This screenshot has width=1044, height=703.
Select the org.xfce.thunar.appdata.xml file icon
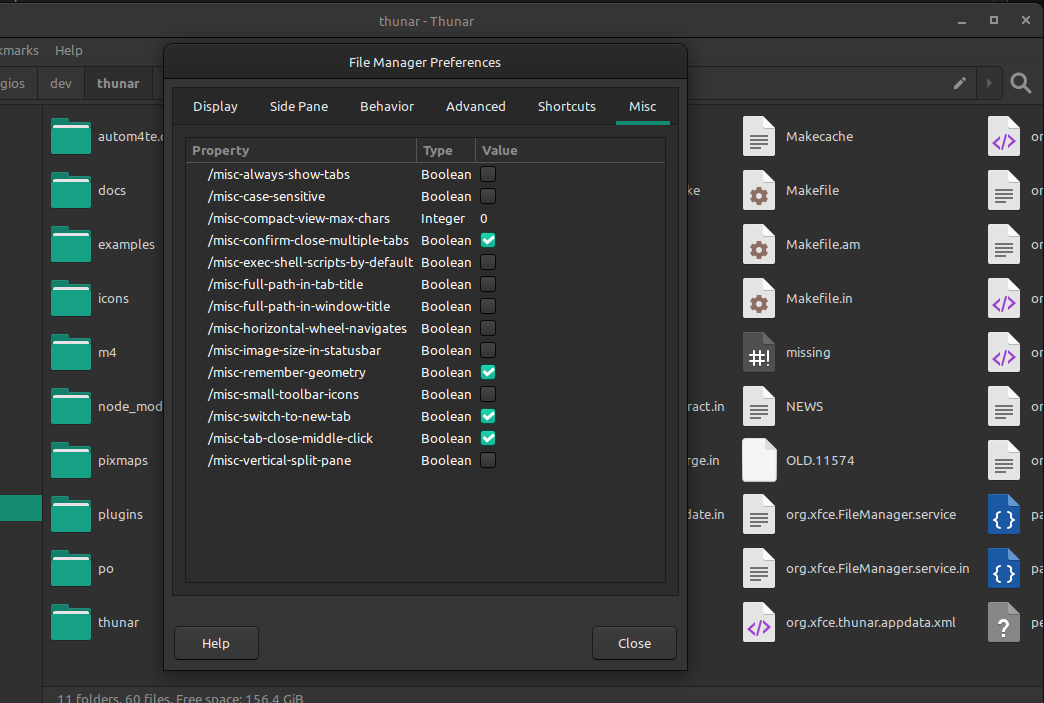[759, 622]
